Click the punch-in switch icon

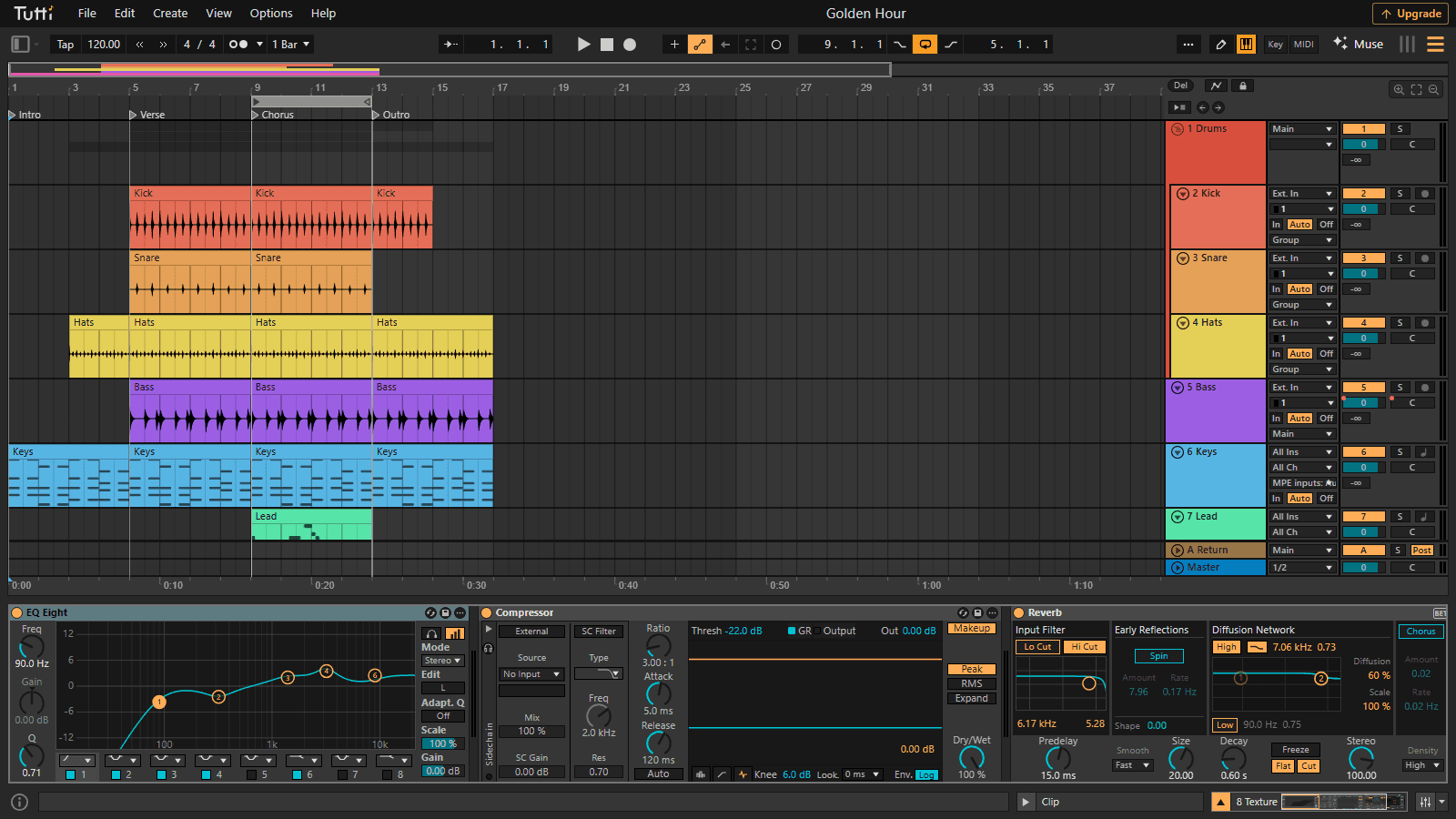pos(900,44)
